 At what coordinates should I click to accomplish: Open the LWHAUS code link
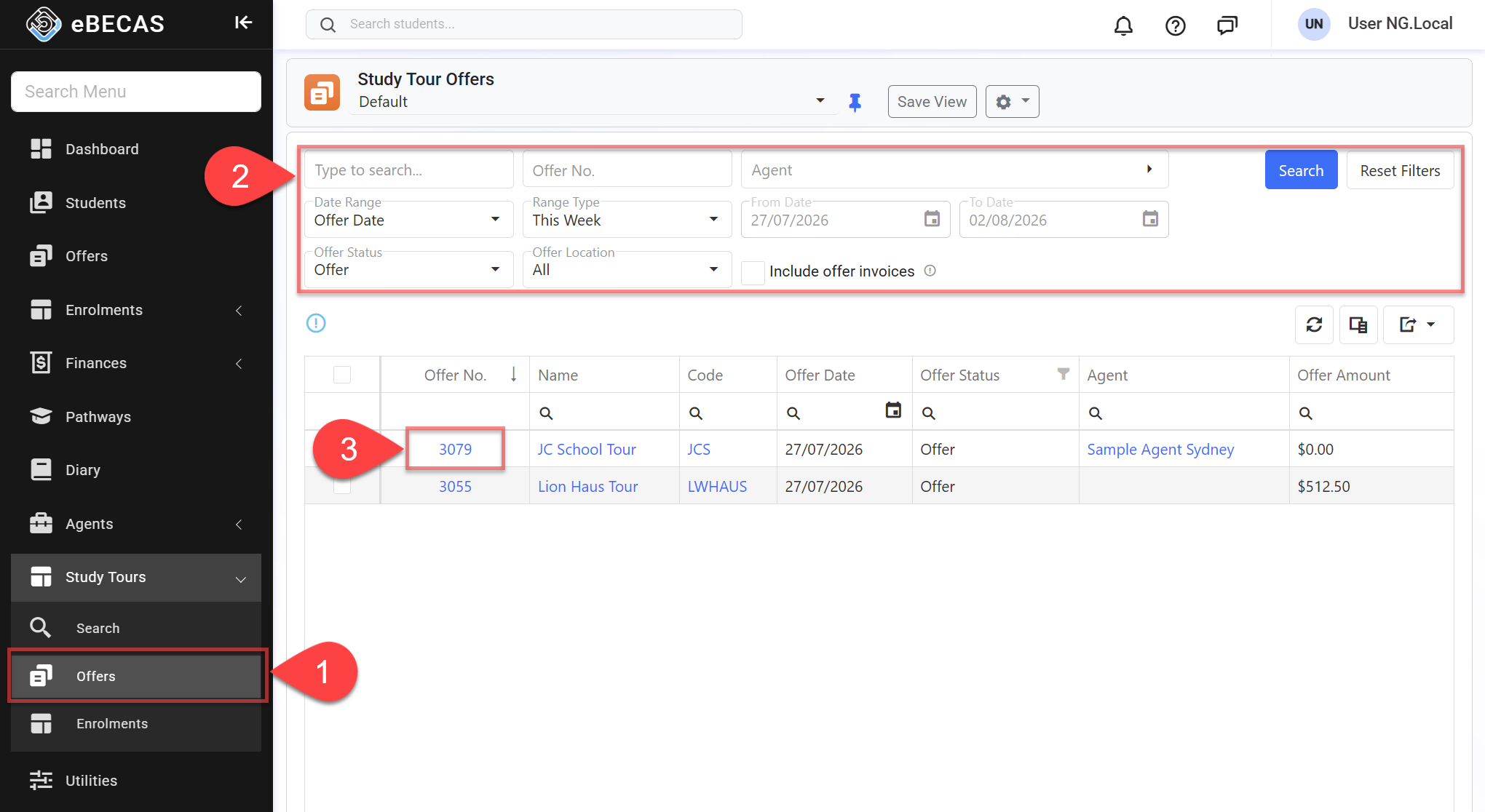coord(717,487)
